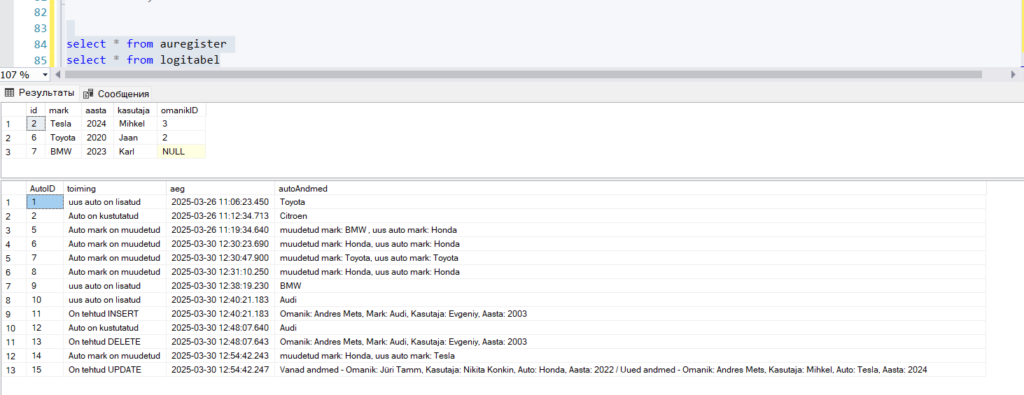Click the horizontal scrollbar thumb in editor
This screenshot has height=395, width=1024.
click(x=522, y=74)
